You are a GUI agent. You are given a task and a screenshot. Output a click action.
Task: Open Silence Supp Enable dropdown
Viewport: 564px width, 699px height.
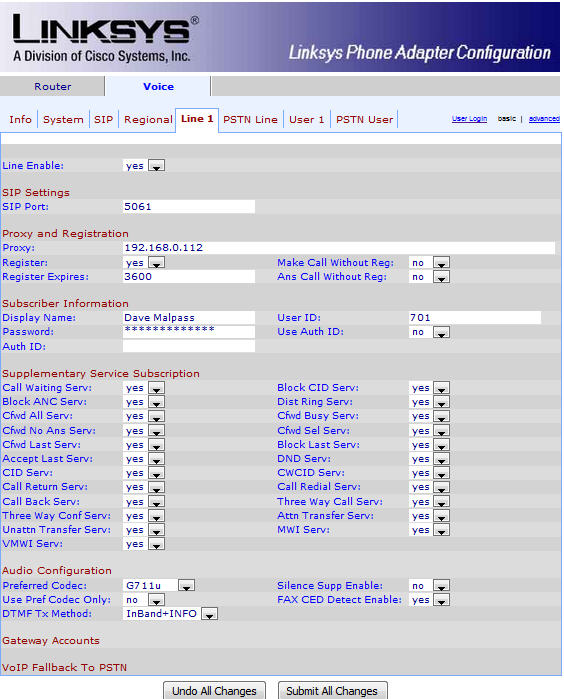pyautogui.click(x=429, y=586)
